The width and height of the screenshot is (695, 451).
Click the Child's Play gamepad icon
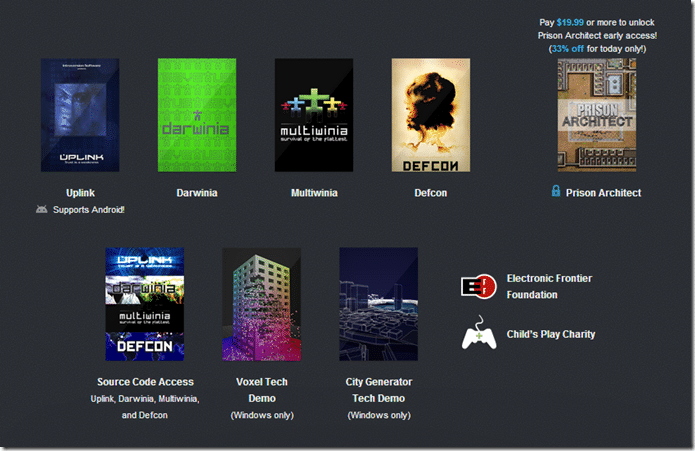(x=479, y=333)
